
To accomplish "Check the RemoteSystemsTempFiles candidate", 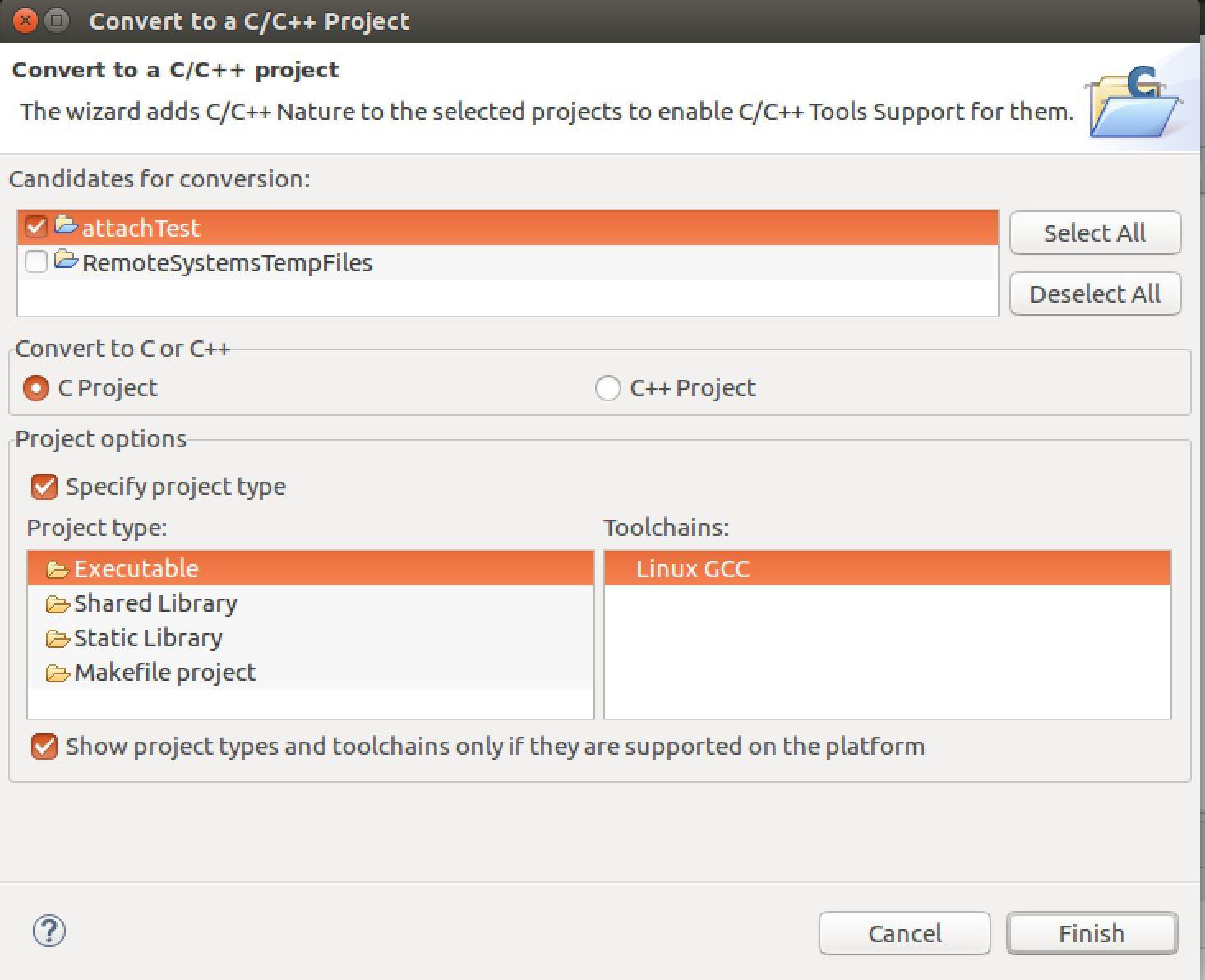I will (35, 262).
